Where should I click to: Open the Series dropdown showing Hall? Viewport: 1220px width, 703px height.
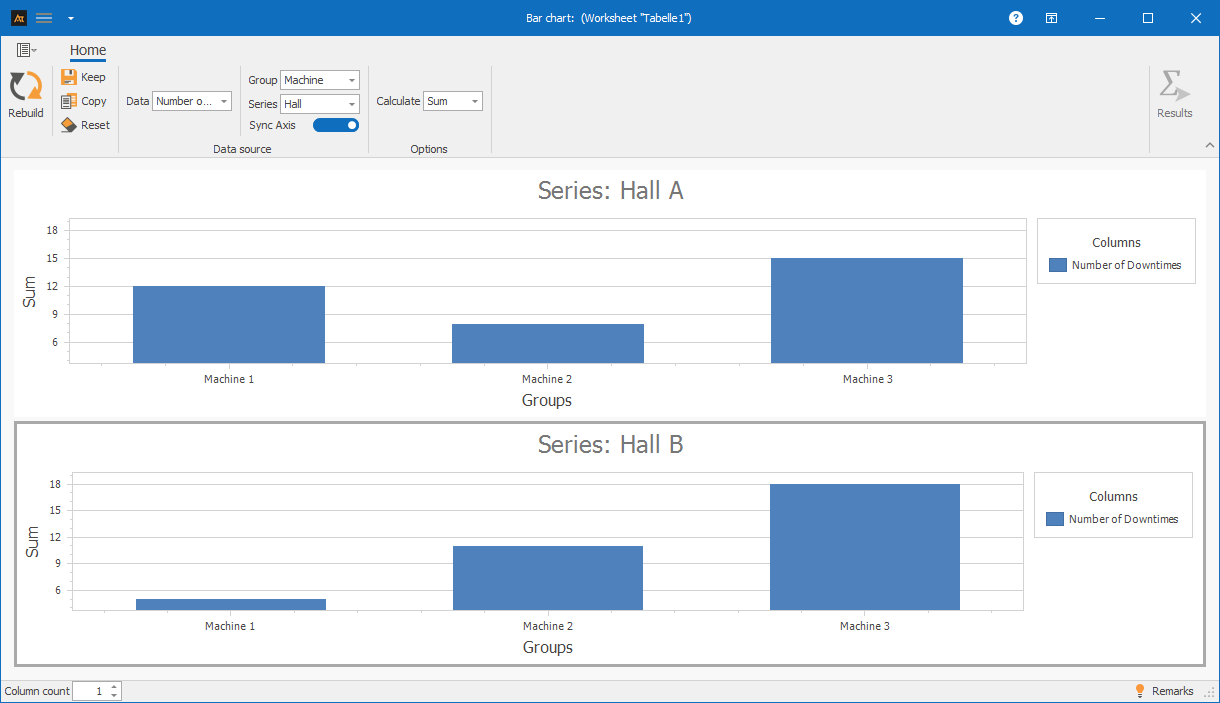pyautogui.click(x=319, y=104)
